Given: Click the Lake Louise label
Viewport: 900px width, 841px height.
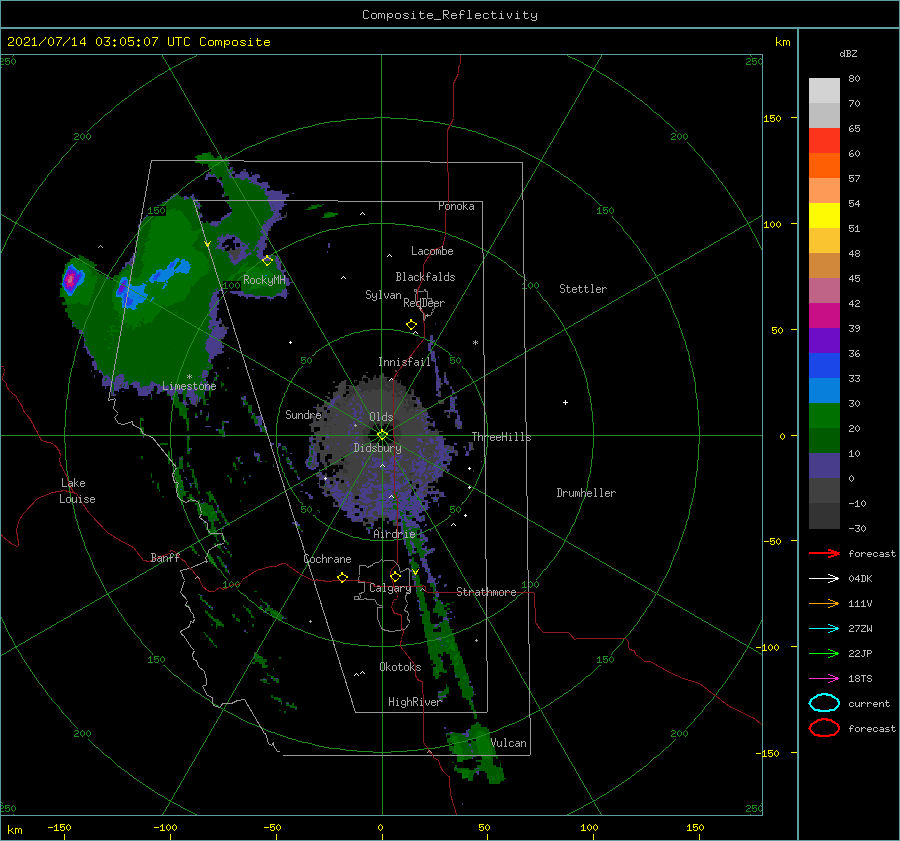Looking at the screenshot, I should point(77,491).
